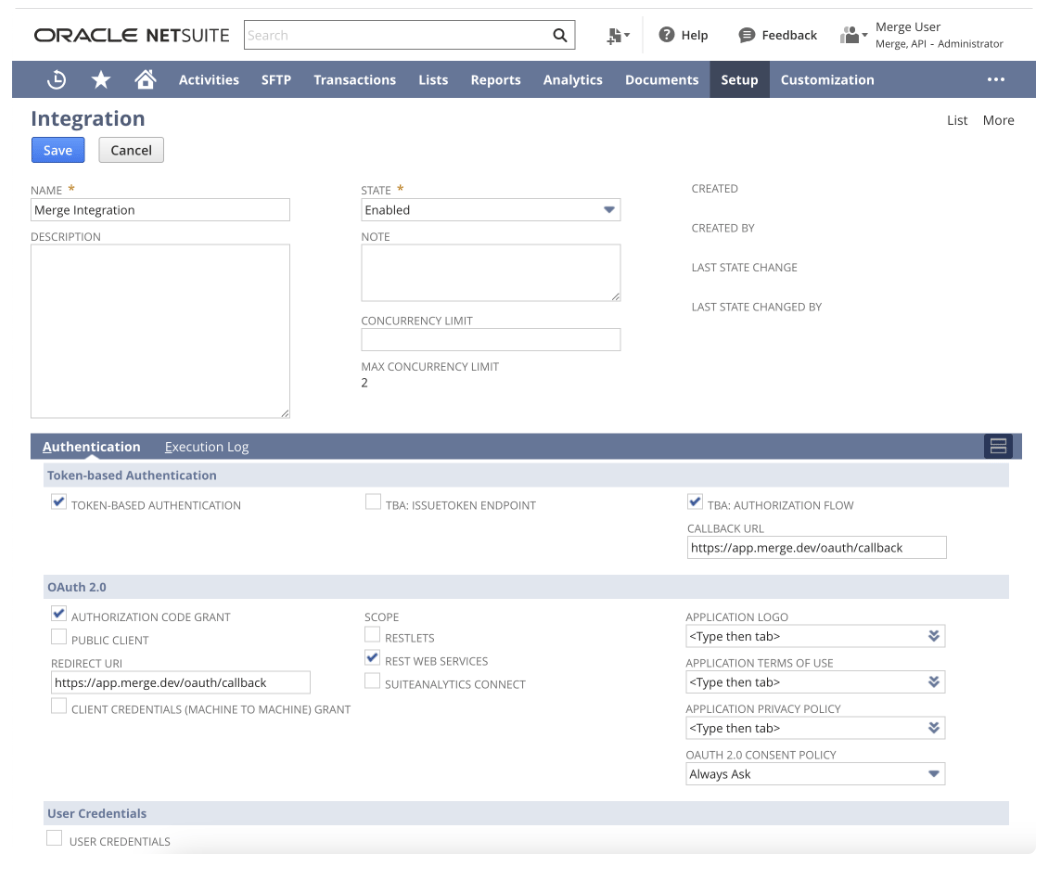
Task: Open the Transactions menu
Action: coord(355,80)
